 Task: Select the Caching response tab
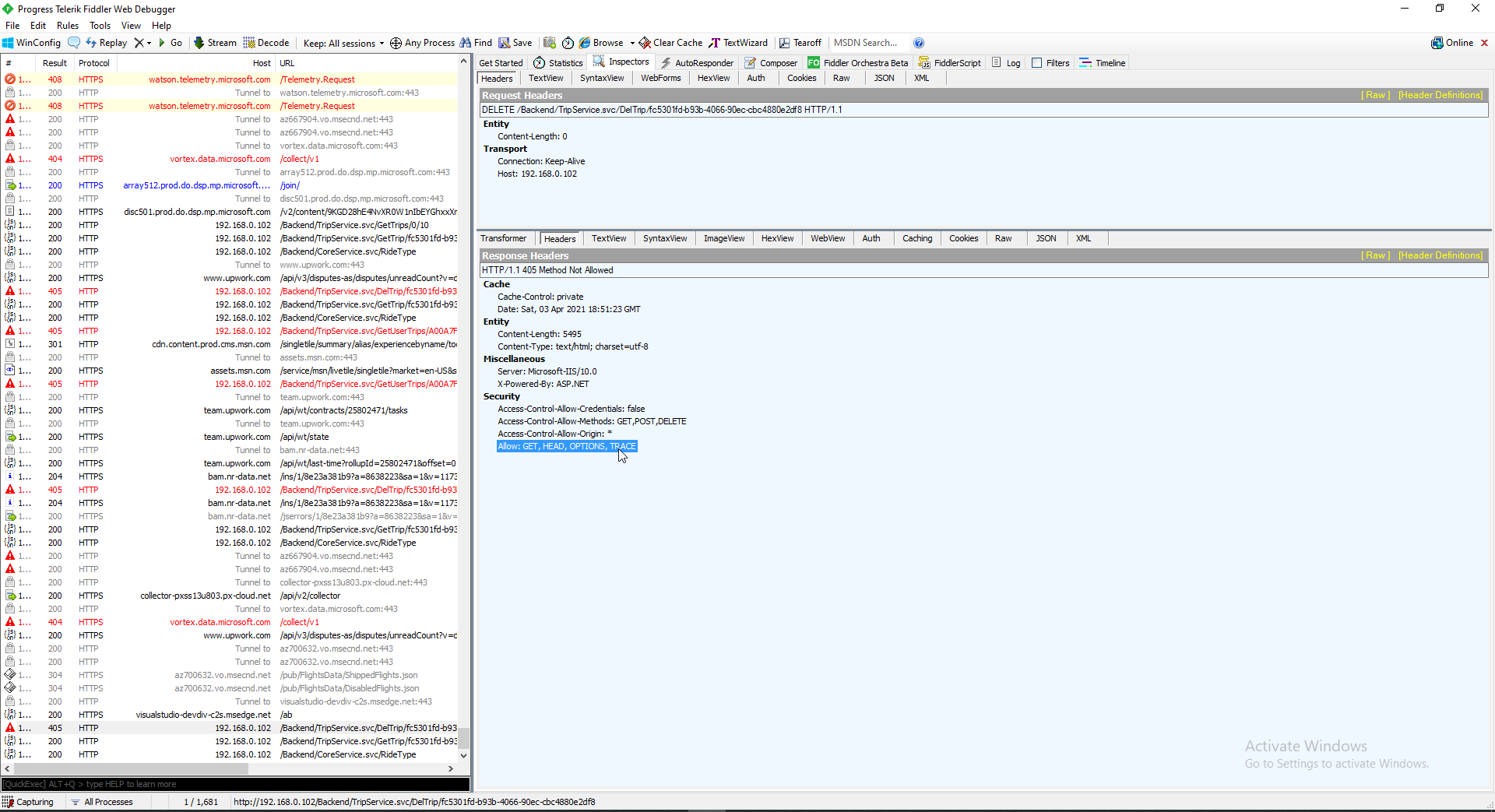pos(917,238)
